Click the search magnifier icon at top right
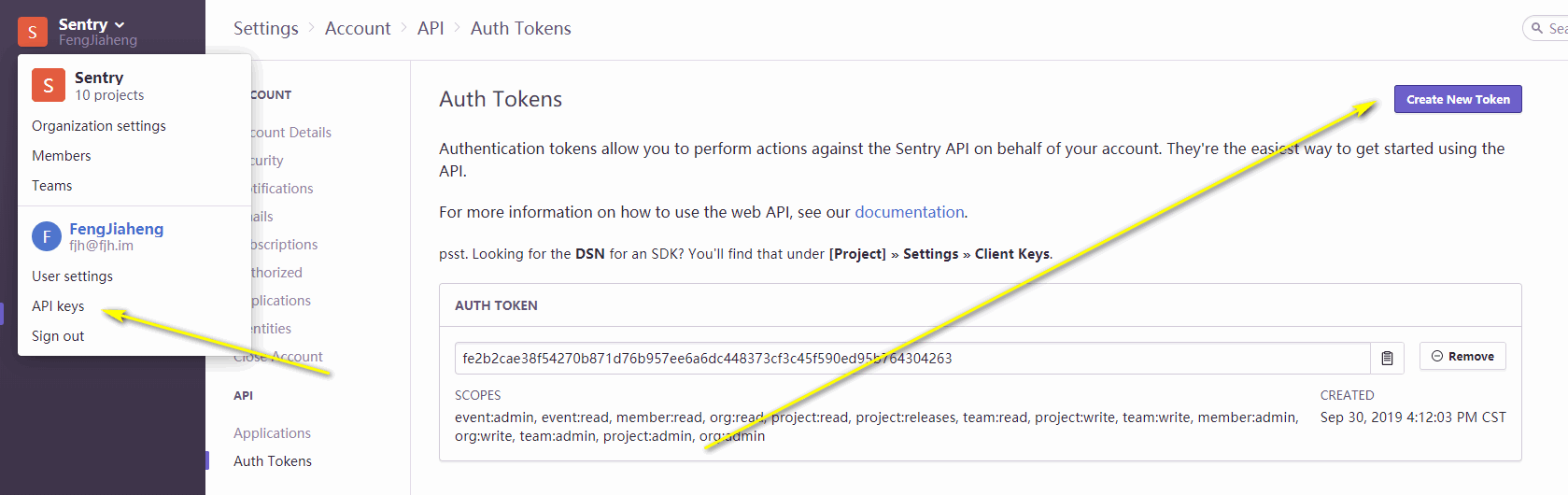Screen dimensions: 1568x495 tap(1537, 29)
